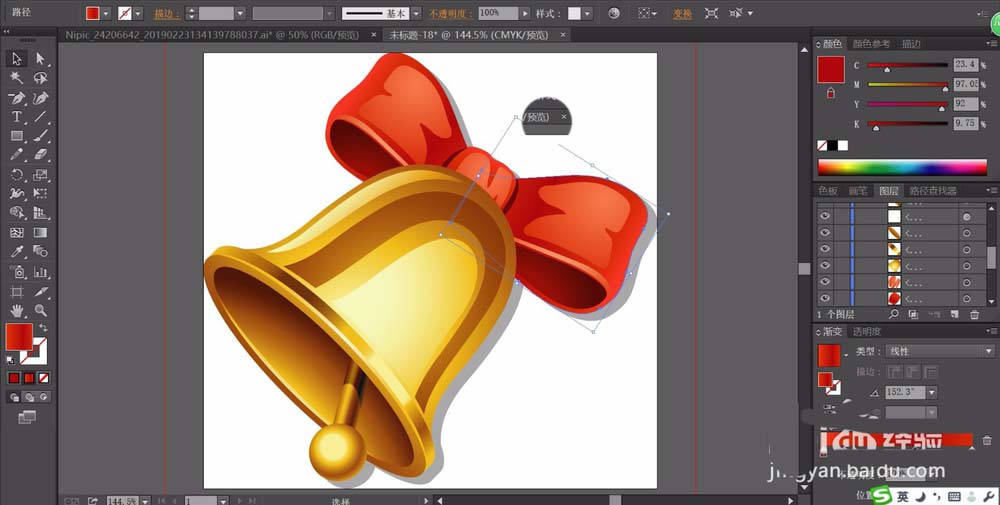Expand opacity slider arrow next to 100%
This screenshot has height=505, width=1000.
pos(525,13)
